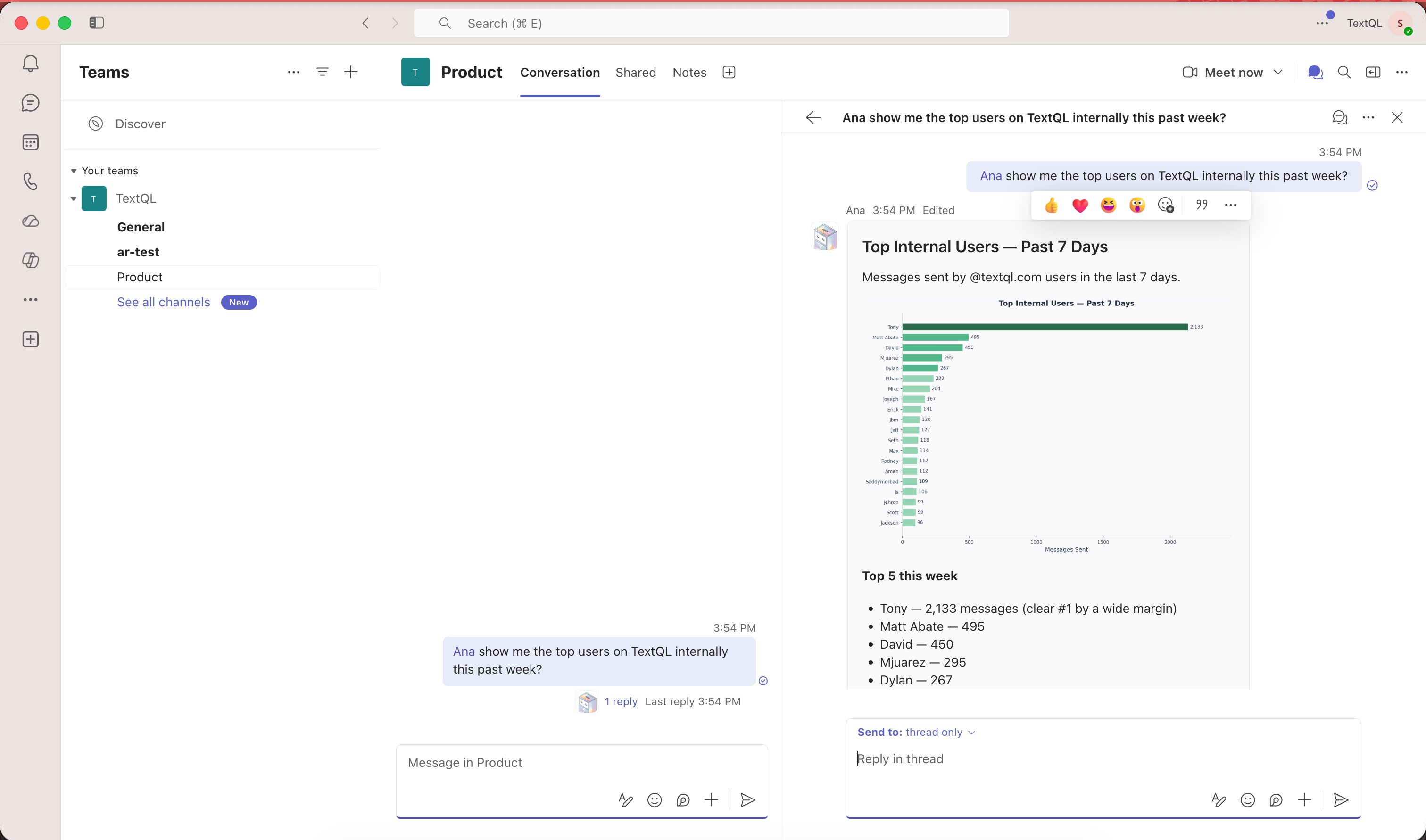The image size is (1426, 840).
Task: Open the OneDrive cloud icon
Action: (31, 221)
